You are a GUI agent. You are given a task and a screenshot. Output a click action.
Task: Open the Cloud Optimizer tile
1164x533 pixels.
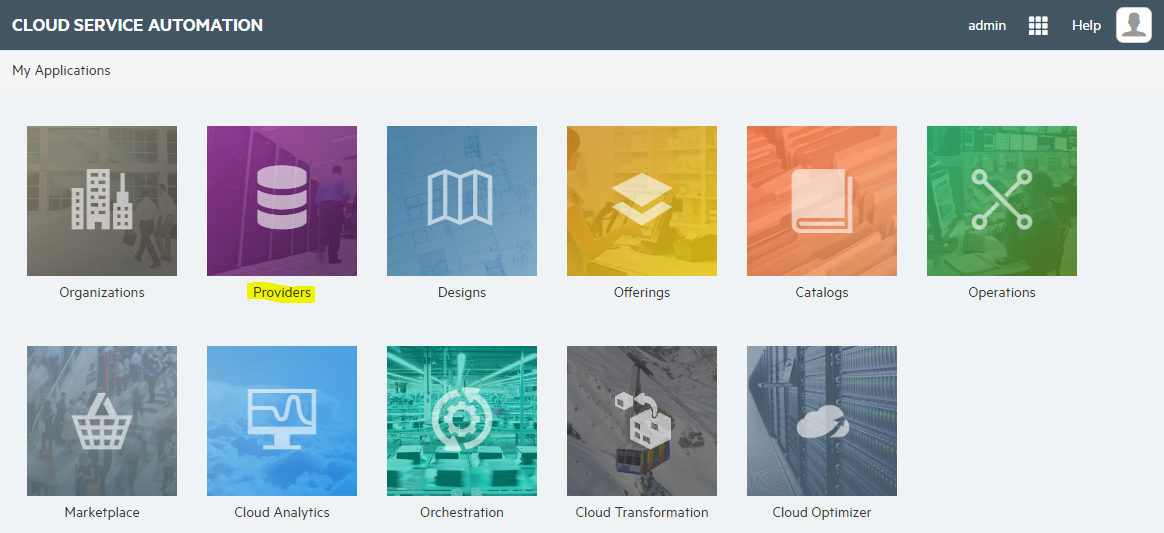tap(822, 421)
